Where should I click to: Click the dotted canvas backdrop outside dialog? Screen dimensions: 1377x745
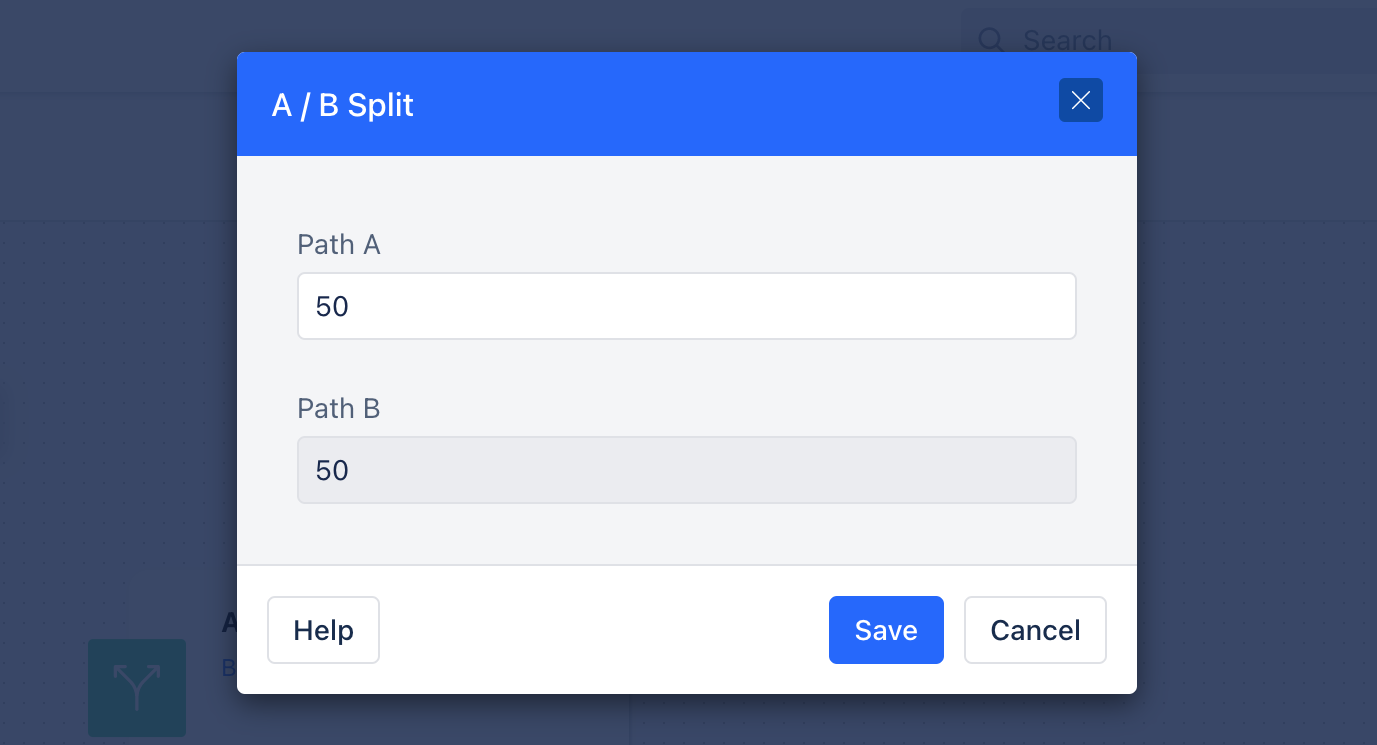pyautogui.click(x=120, y=400)
